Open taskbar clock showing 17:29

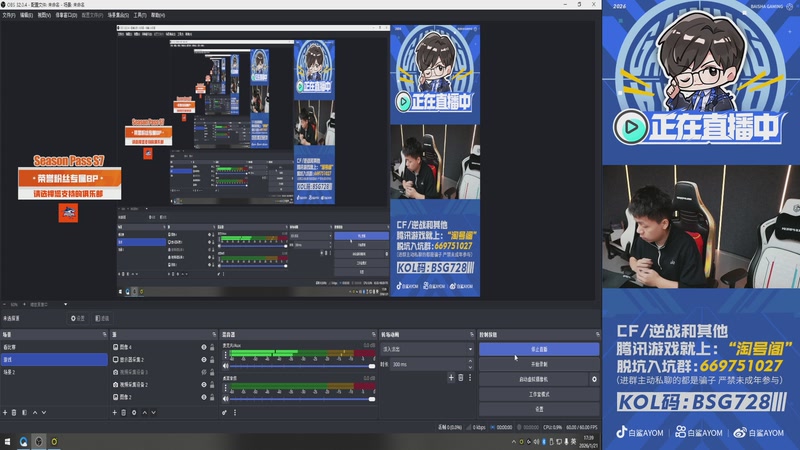click(589, 441)
